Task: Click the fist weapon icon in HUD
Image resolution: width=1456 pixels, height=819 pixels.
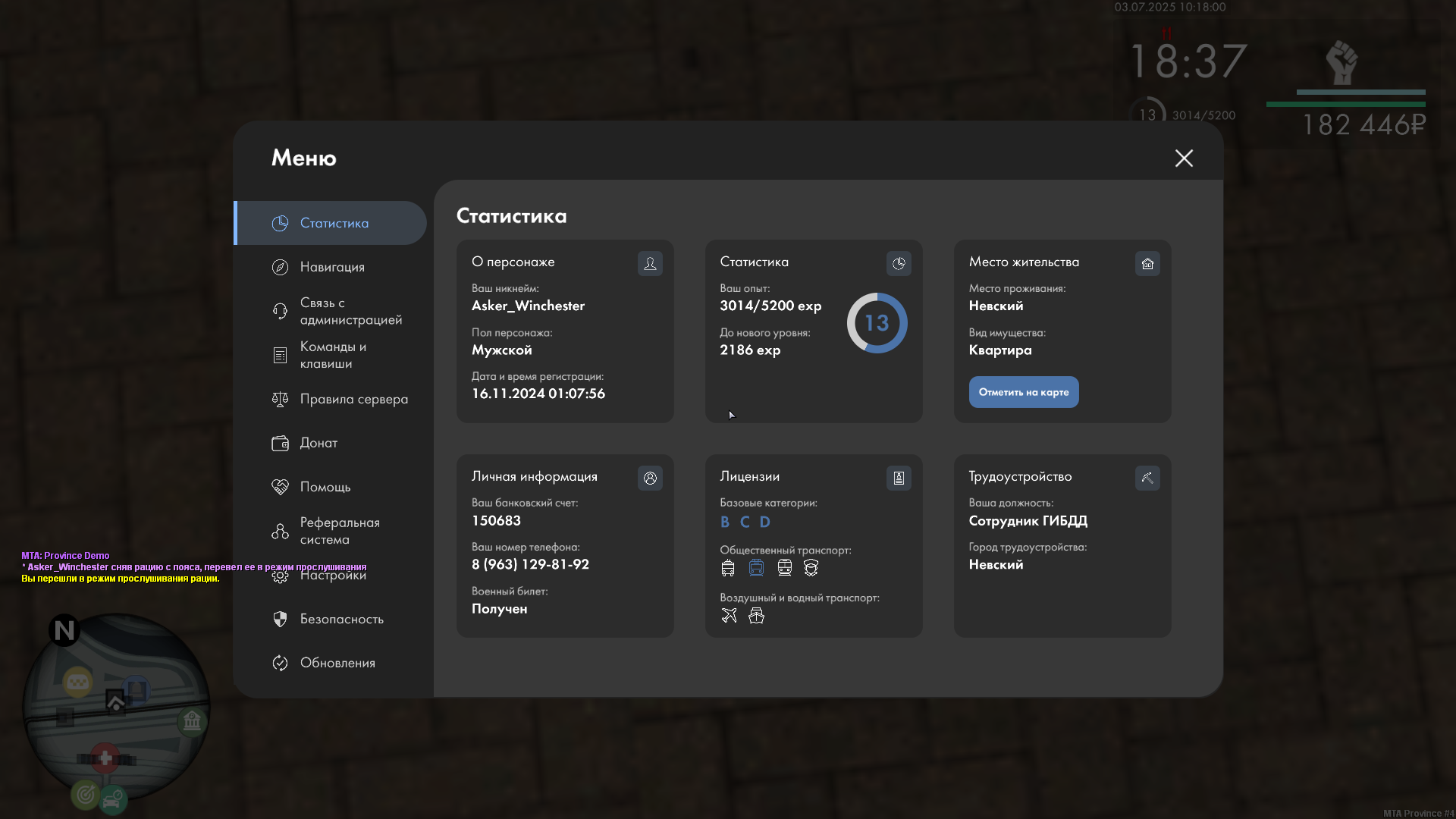Action: click(x=1341, y=62)
